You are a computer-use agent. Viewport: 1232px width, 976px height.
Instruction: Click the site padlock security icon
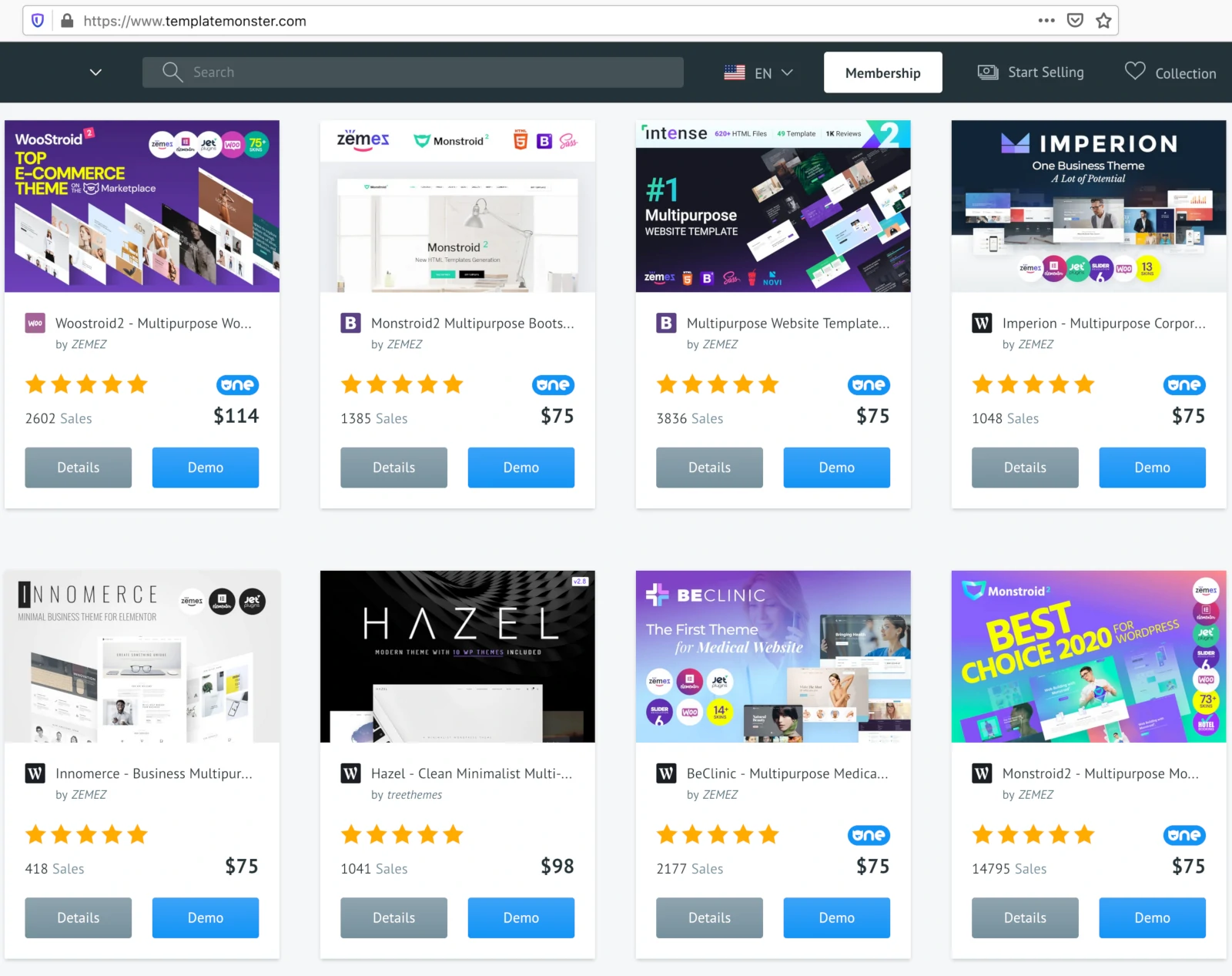pyautogui.click(x=67, y=21)
